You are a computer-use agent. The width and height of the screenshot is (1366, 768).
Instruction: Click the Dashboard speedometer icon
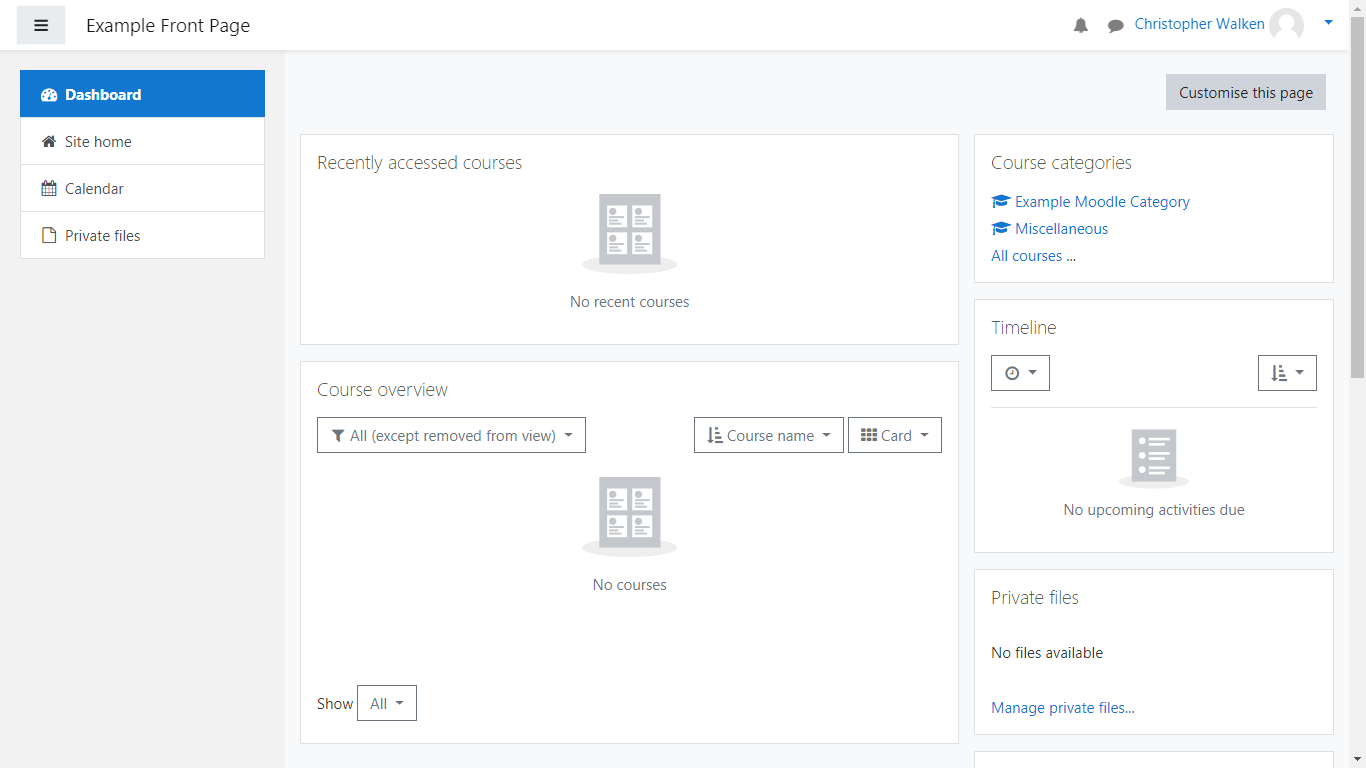(49, 95)
